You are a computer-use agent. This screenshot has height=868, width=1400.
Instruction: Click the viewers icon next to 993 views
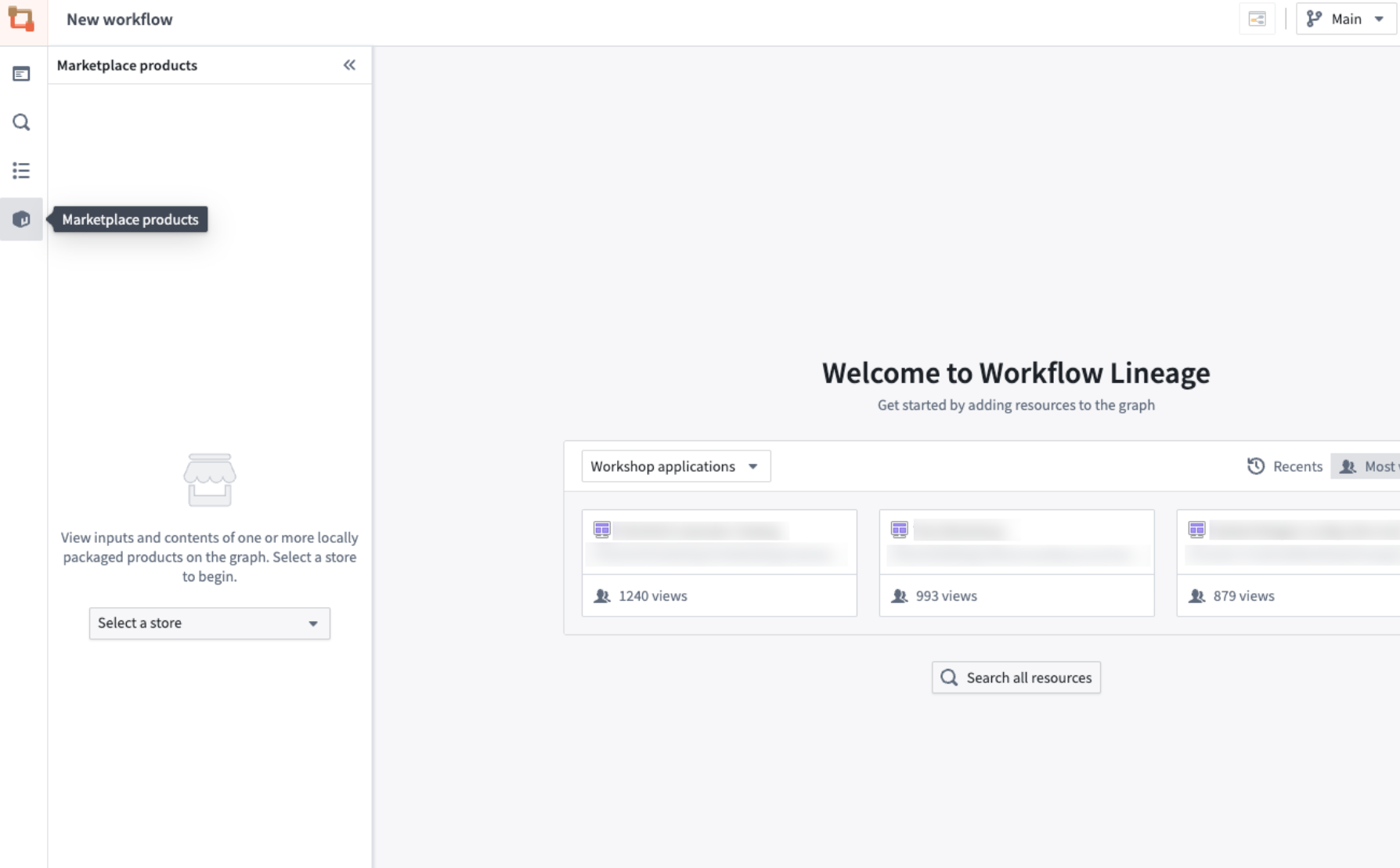(x=899, y=595)
